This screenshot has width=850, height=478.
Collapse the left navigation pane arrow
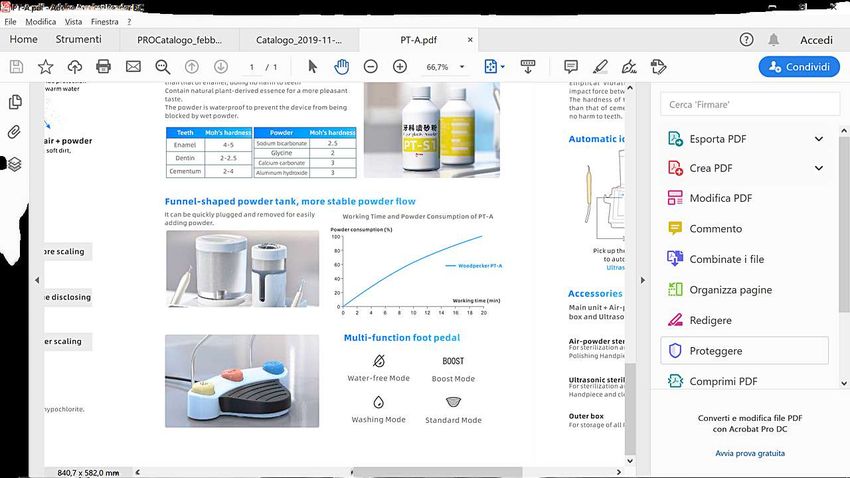tap(37, 280)
